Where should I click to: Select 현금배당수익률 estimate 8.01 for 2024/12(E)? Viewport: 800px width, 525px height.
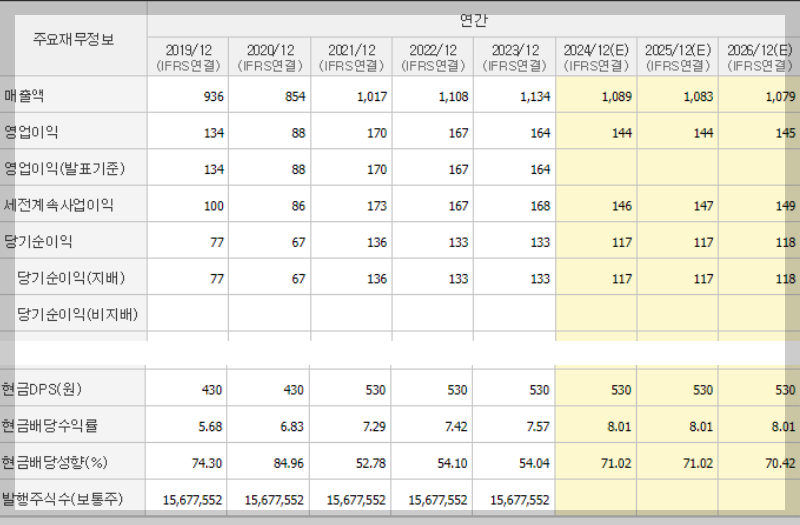coord(619,427)
